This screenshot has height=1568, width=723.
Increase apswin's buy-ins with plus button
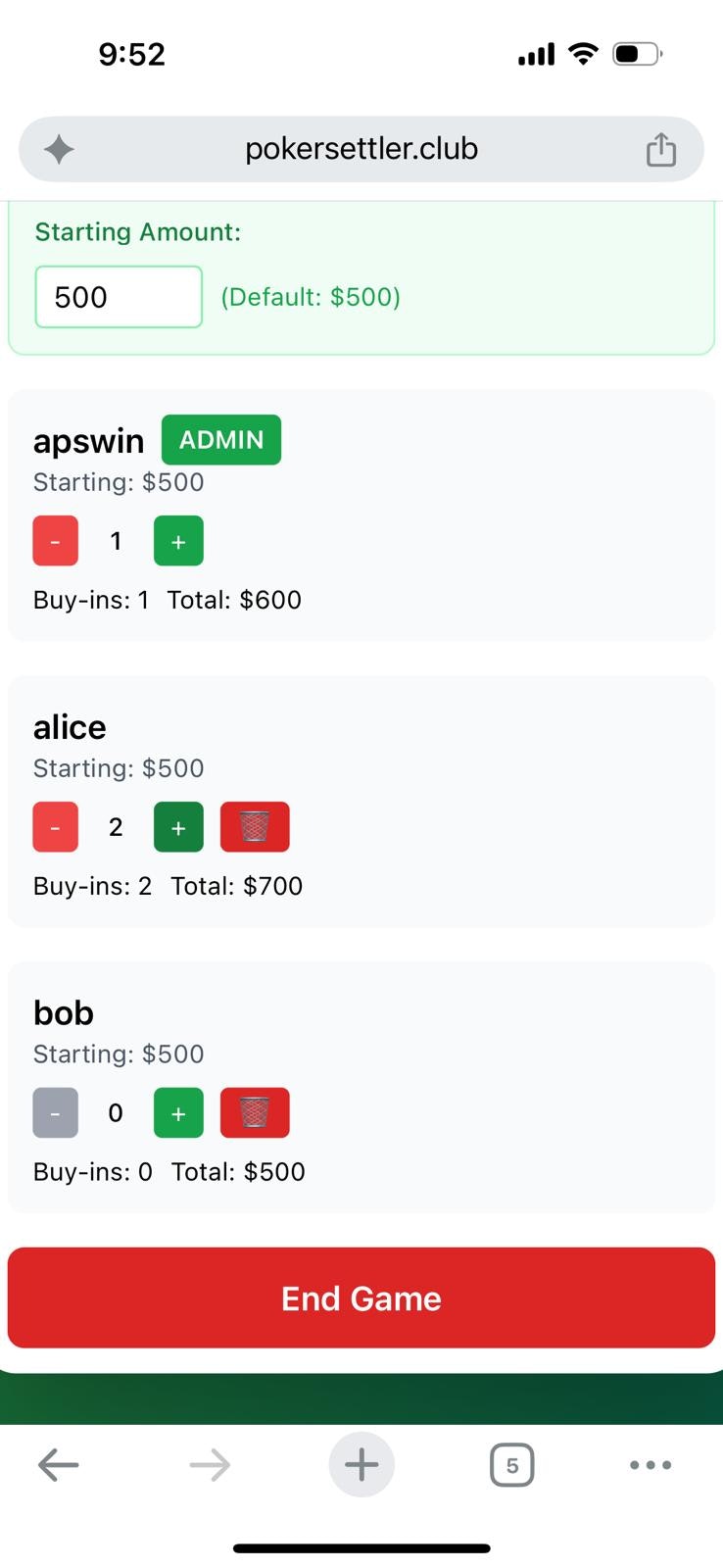178,541
